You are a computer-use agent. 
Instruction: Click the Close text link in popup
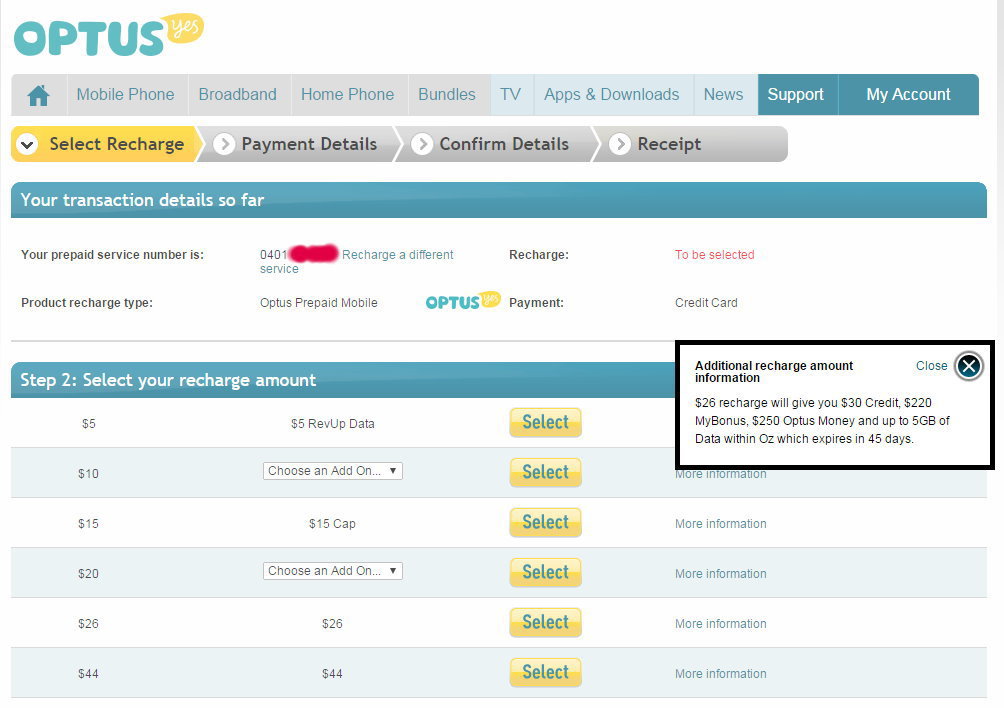[x=931, y=366]
